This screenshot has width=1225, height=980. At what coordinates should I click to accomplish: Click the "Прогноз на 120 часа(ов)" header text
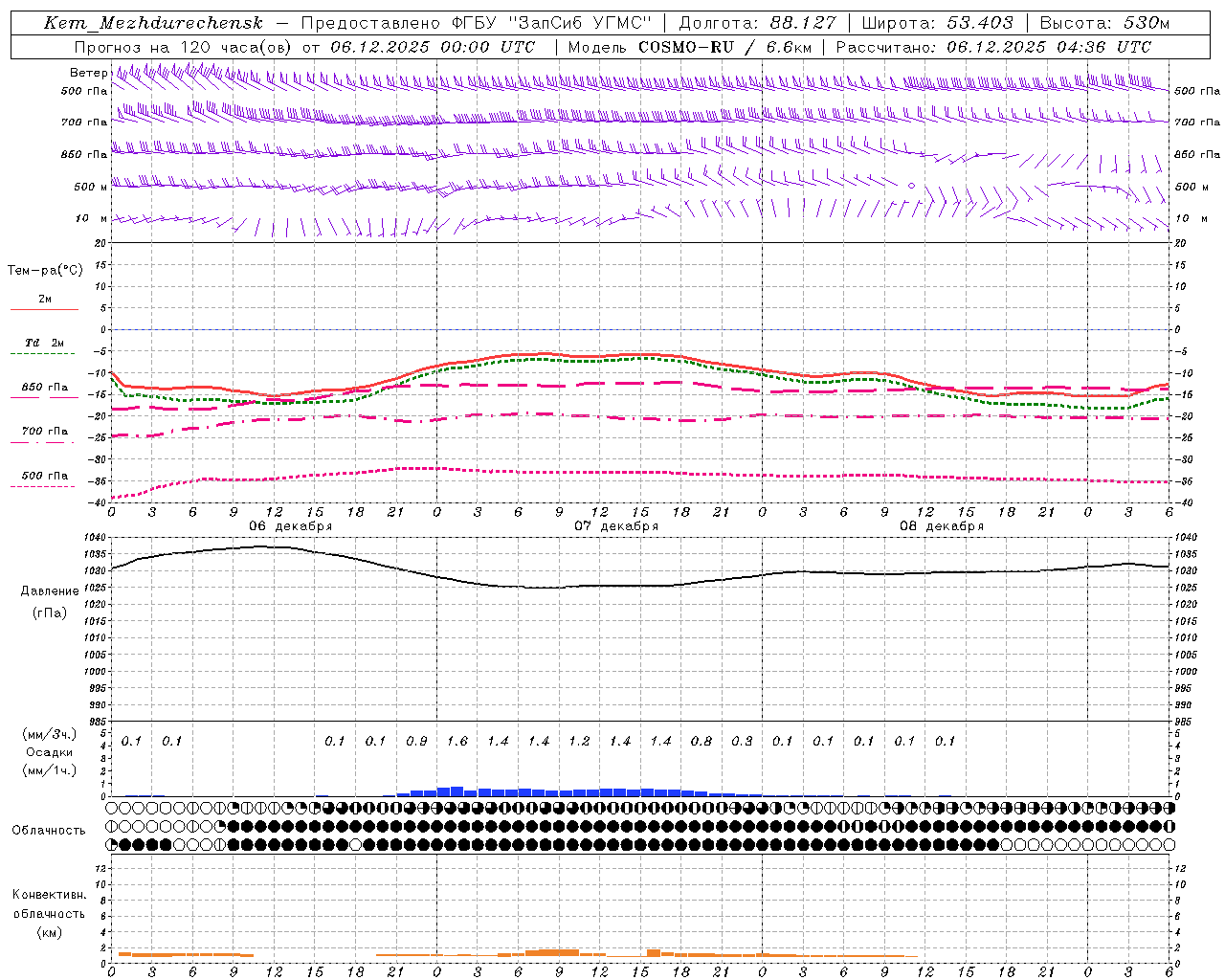click(184, 47)
